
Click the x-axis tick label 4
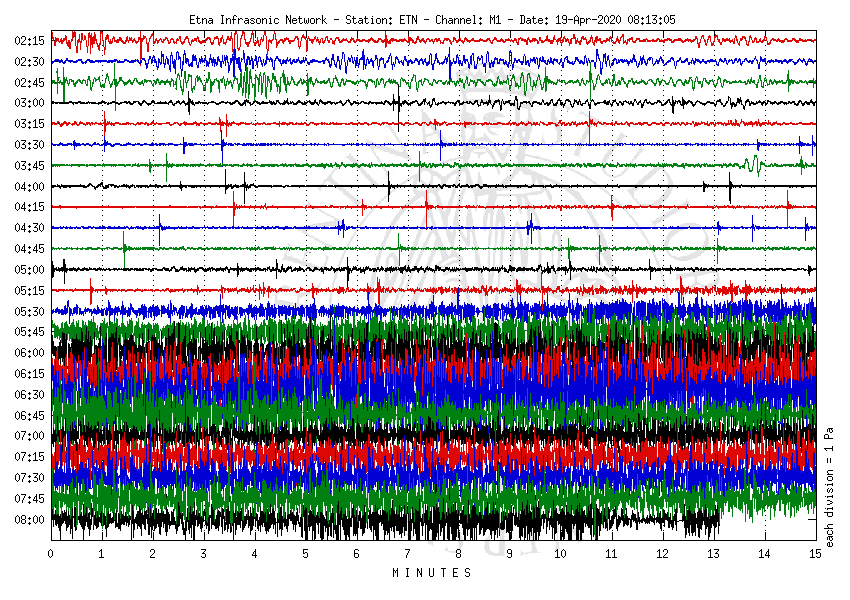pos(255,553)
